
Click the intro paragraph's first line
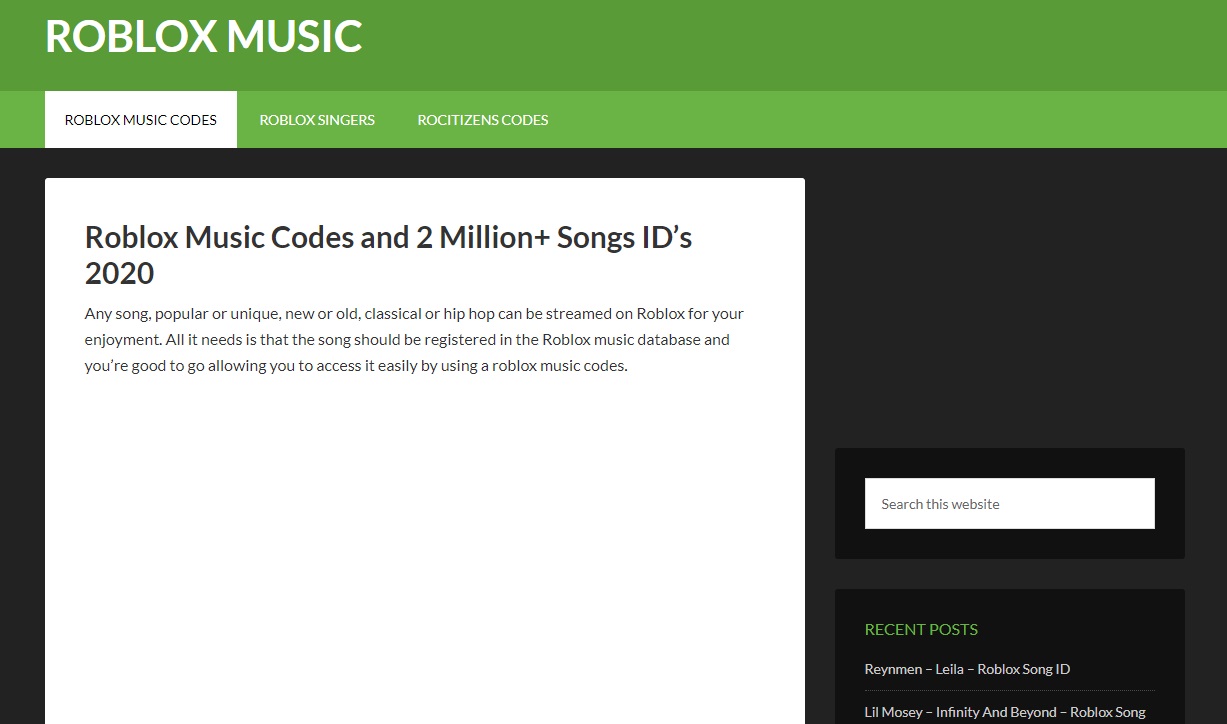click(414, 314)
